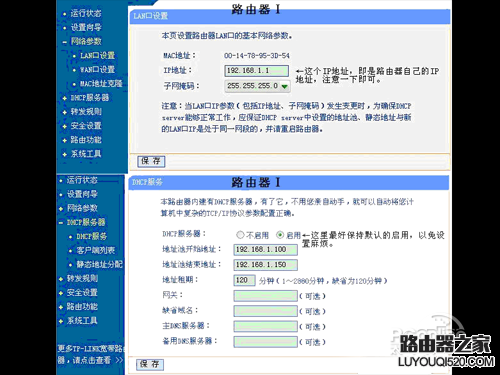Open 设置向导 in the upper sidebar
500x375 pixels.
click(x=86, y=27)
